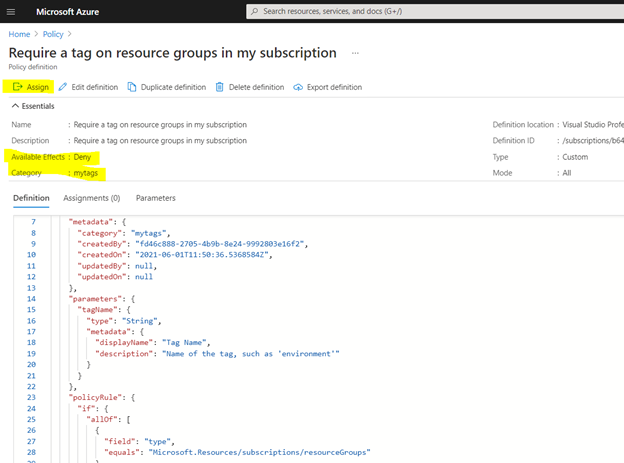Click the Duplicate definition copy icon

click(x=132, y=87)
